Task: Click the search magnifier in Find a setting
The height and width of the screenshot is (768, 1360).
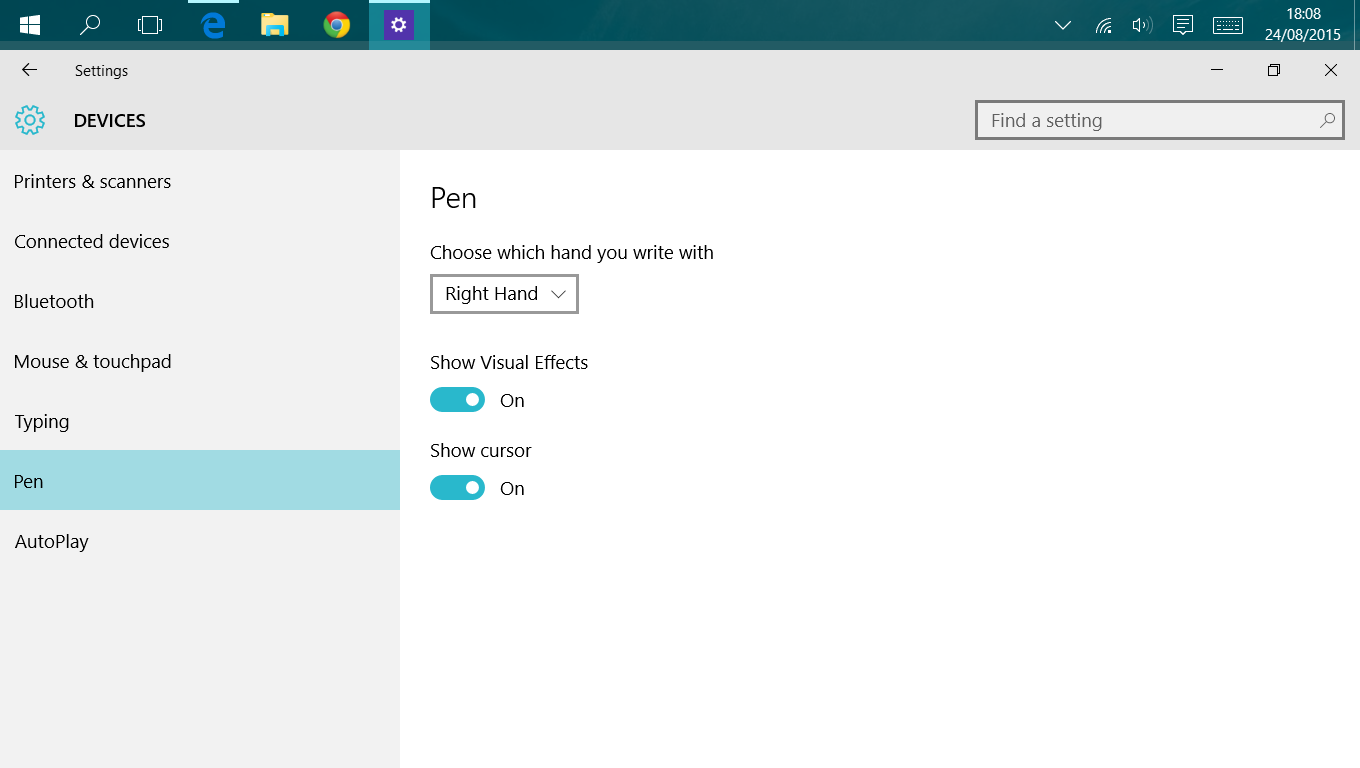Action: pos(1327,120)
